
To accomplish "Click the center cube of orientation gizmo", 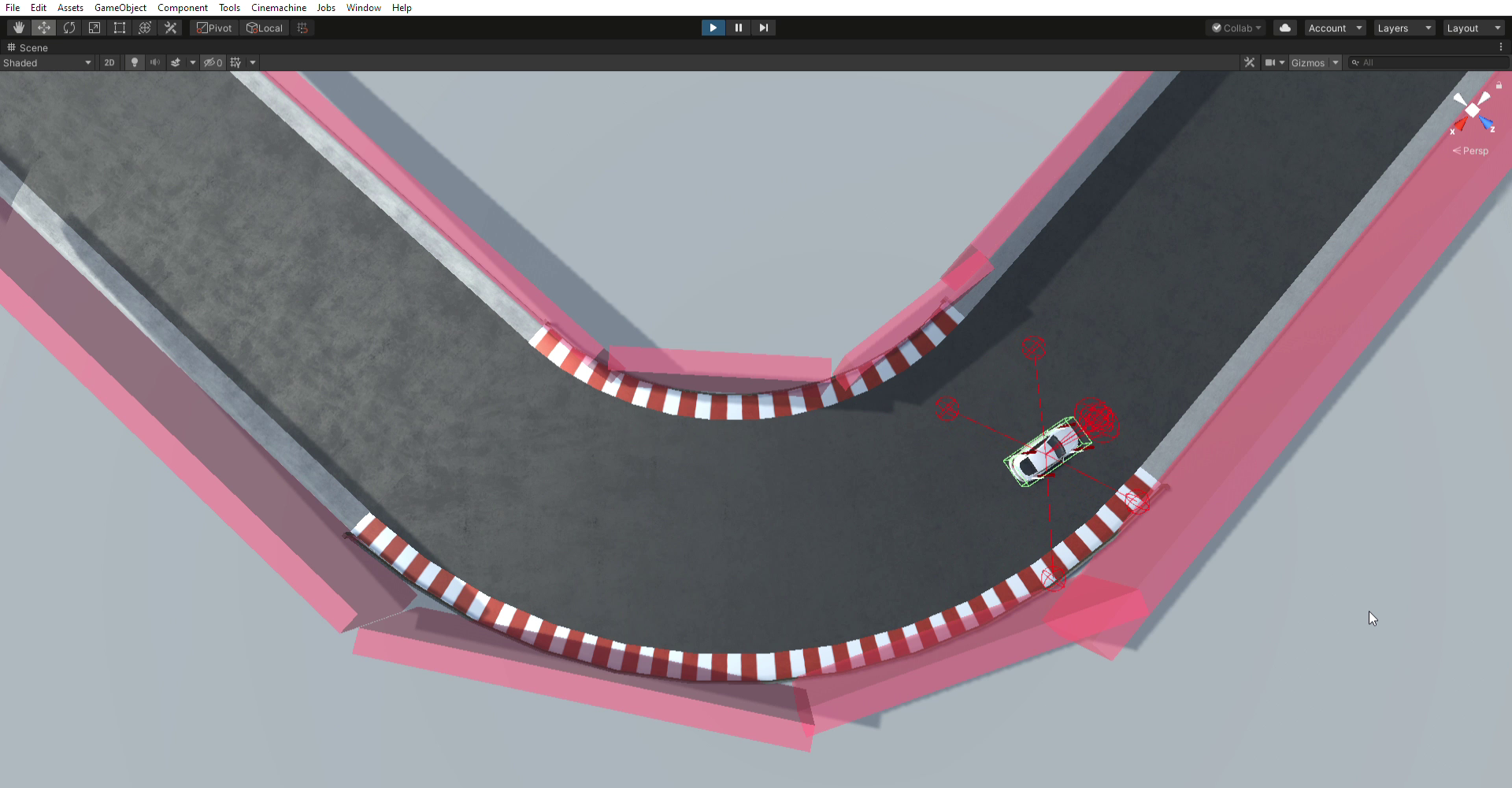I will 1473,111.
